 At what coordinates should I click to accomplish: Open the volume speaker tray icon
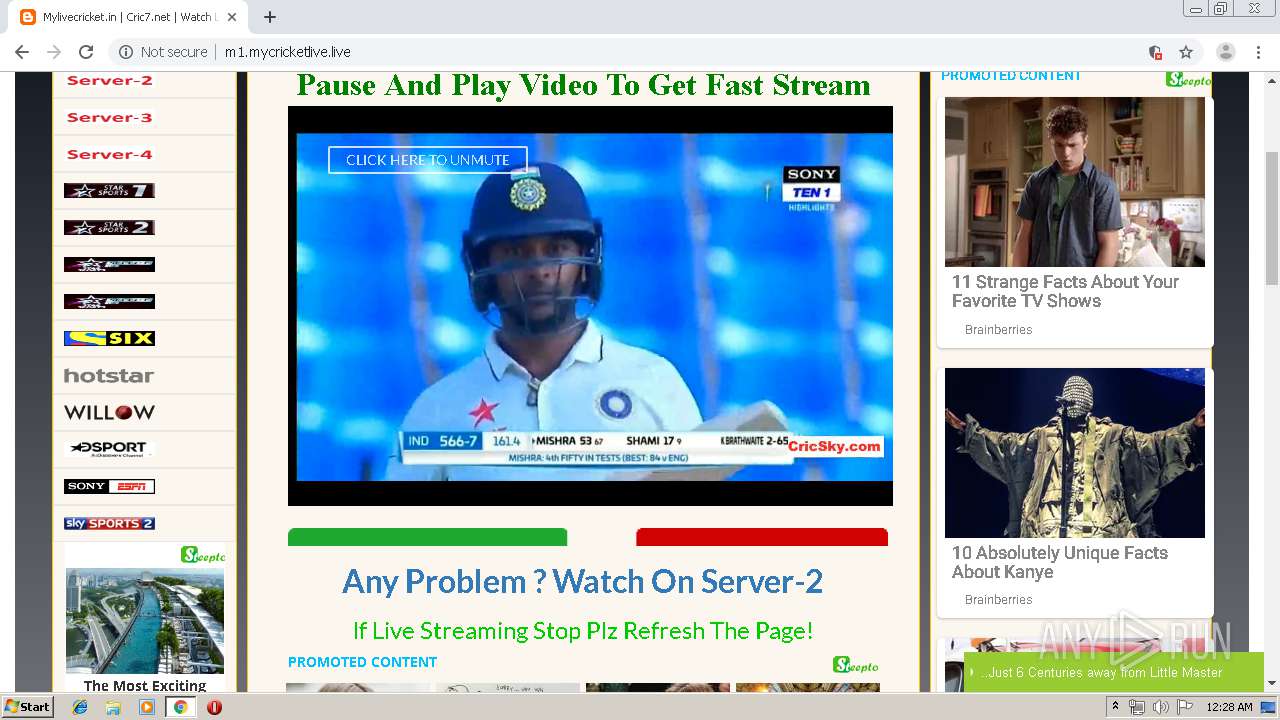tap(1161, 707)
